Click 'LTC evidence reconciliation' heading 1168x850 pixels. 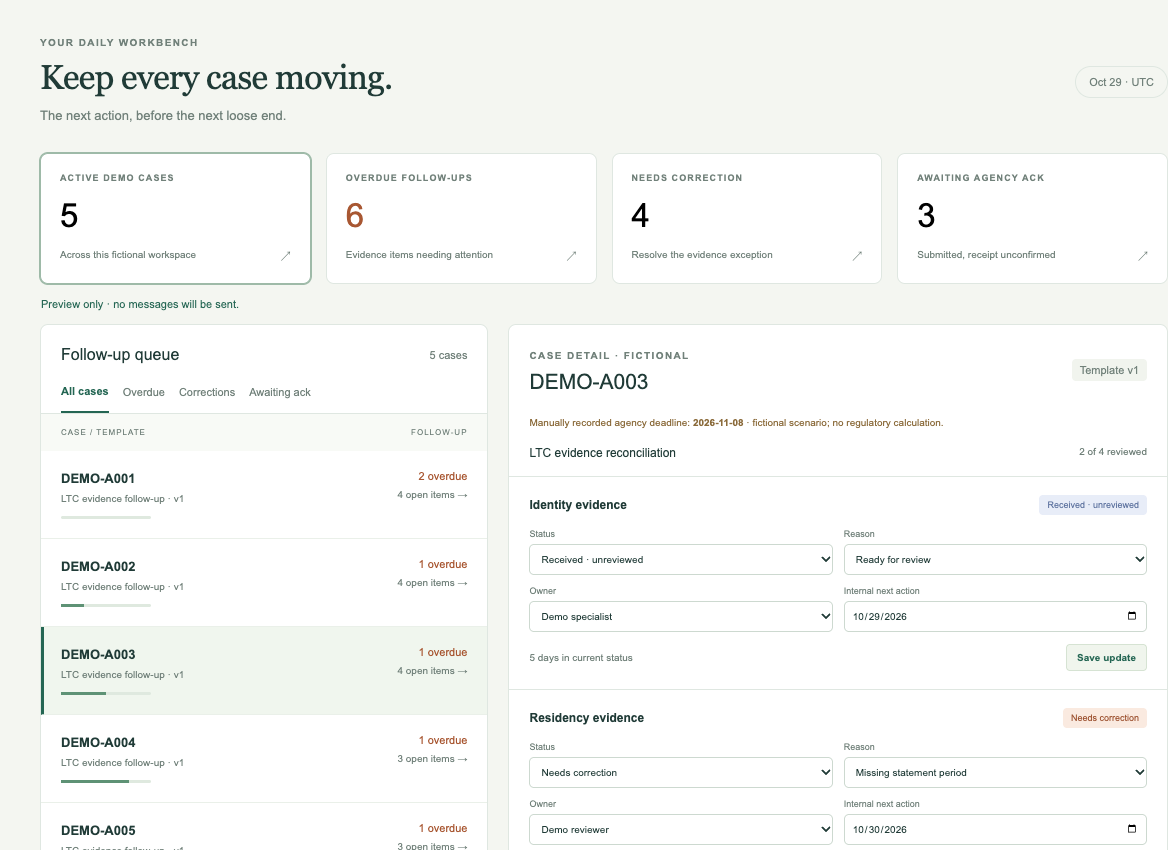pyautogui.click(x=603, y=453)
